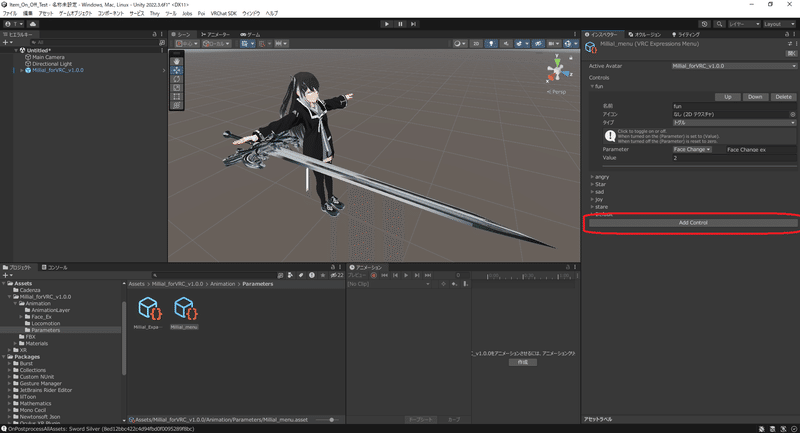The image size is (800, 433).
Task: Click the scene orientation gizmo
Action: pyautogui.click(x=557, y=70)
